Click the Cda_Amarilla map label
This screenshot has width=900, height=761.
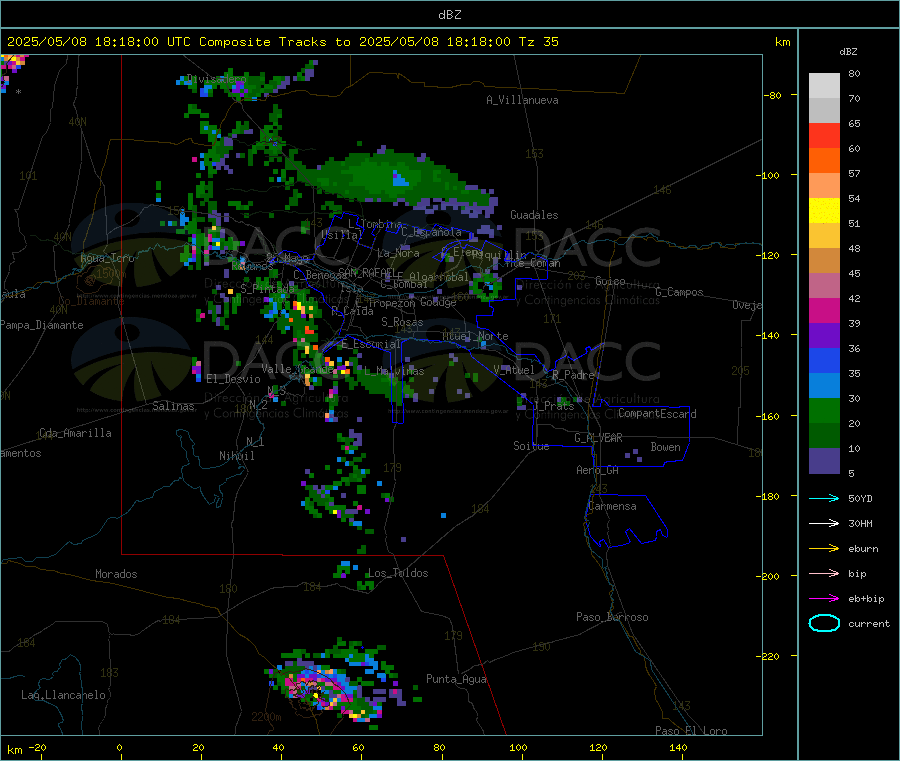pos(75,433)
